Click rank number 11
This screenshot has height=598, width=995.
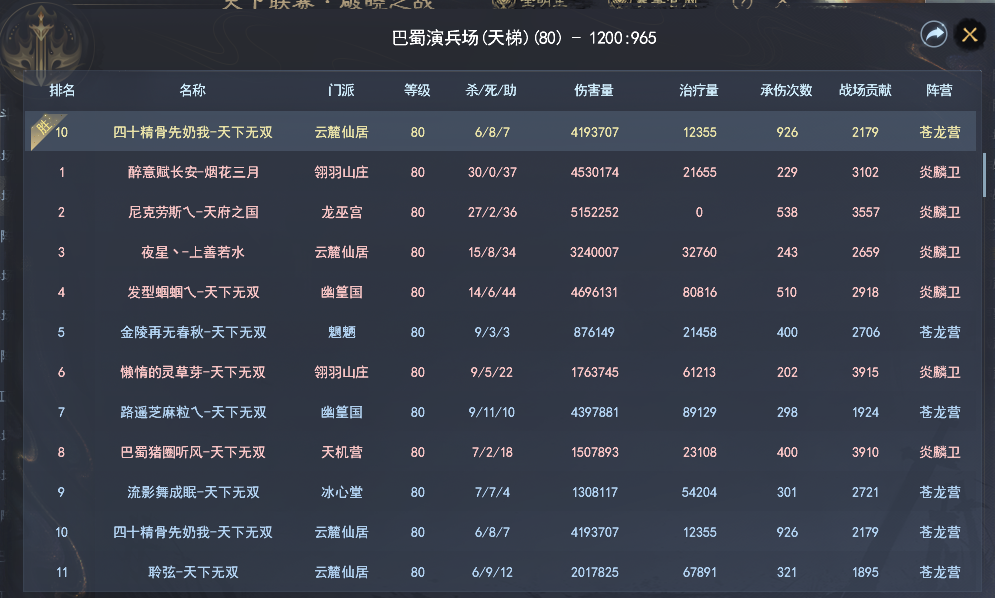tap(62, 572)
